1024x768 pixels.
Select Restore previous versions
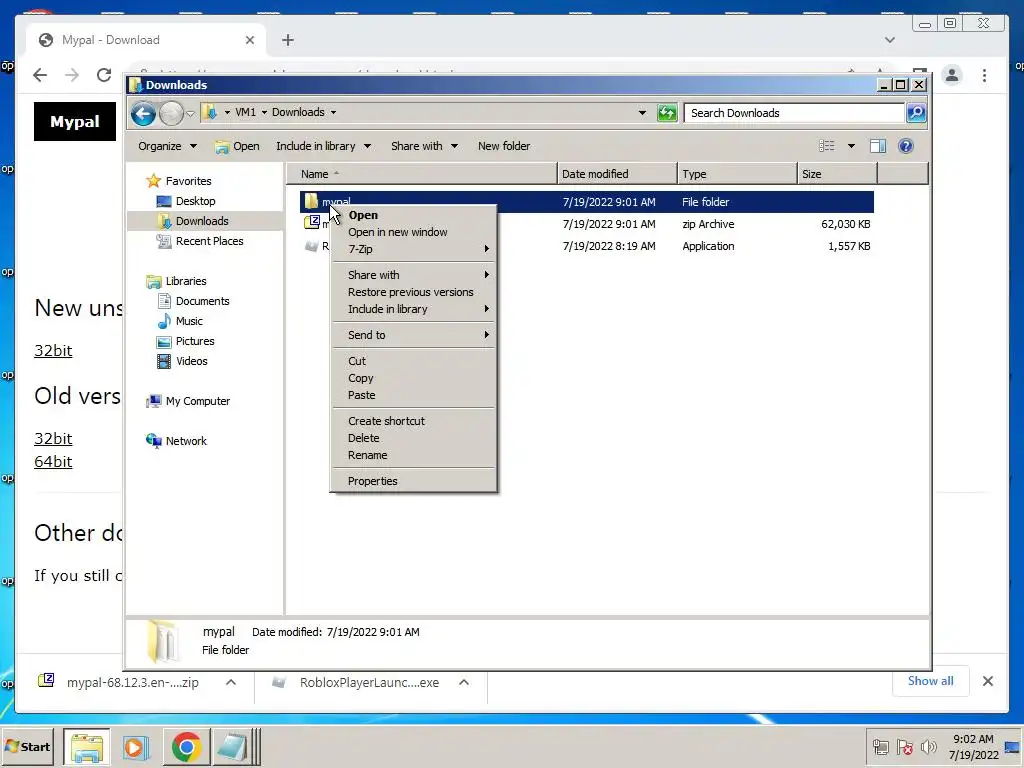tap(413, 292)
